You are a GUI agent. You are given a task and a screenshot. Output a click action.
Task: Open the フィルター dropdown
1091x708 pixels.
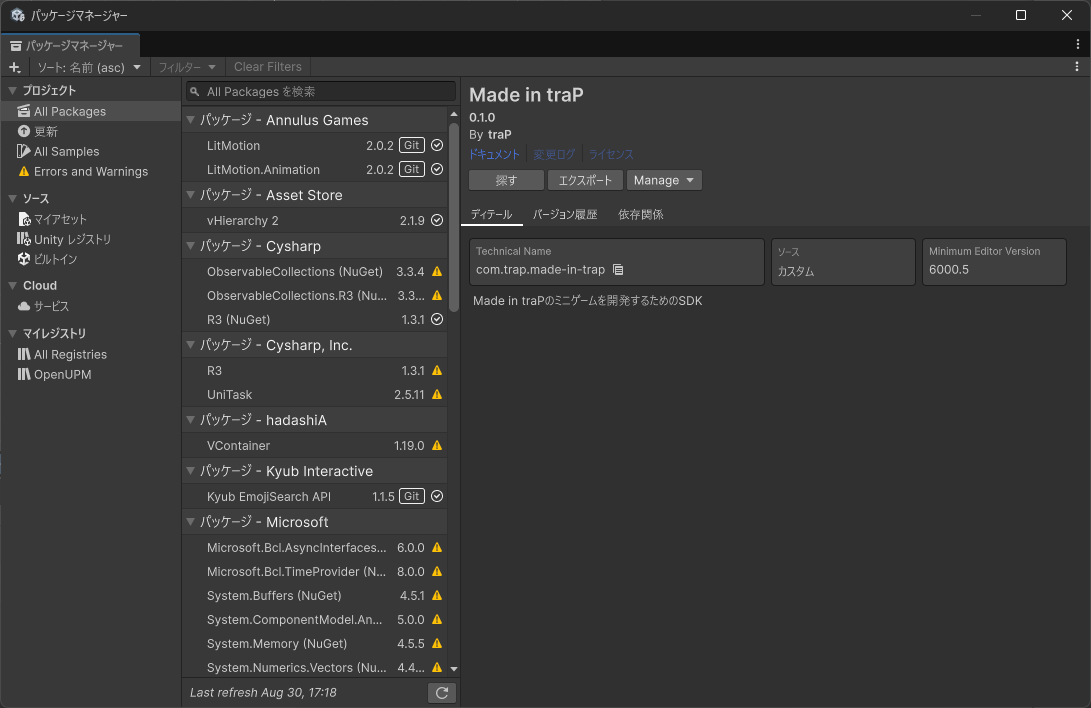pyautogui.click(x=186, y=67)
